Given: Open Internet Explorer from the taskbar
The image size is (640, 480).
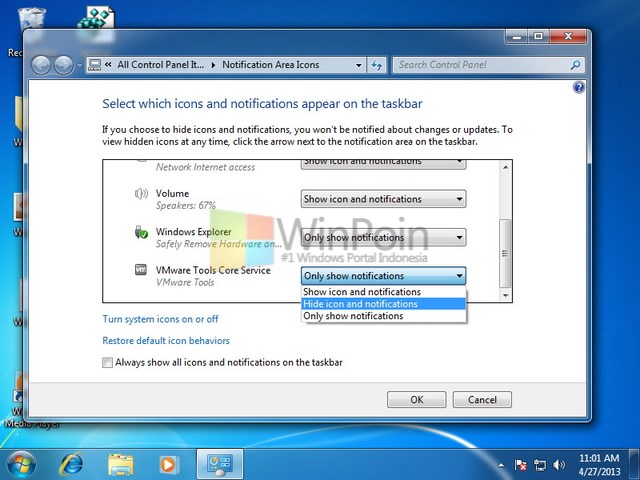Looking at the screenshot, I should [x=71, y=464].
